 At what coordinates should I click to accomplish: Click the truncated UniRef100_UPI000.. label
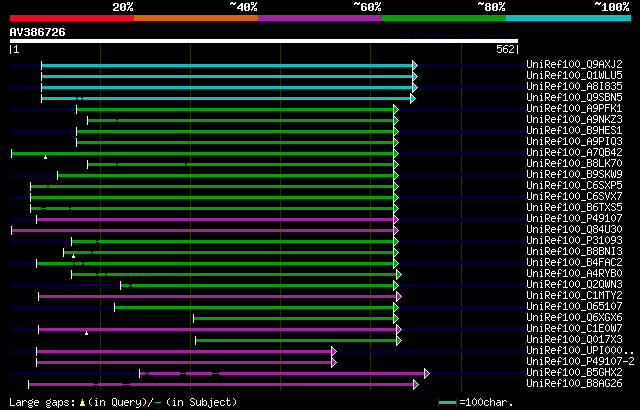click(580, 351)
